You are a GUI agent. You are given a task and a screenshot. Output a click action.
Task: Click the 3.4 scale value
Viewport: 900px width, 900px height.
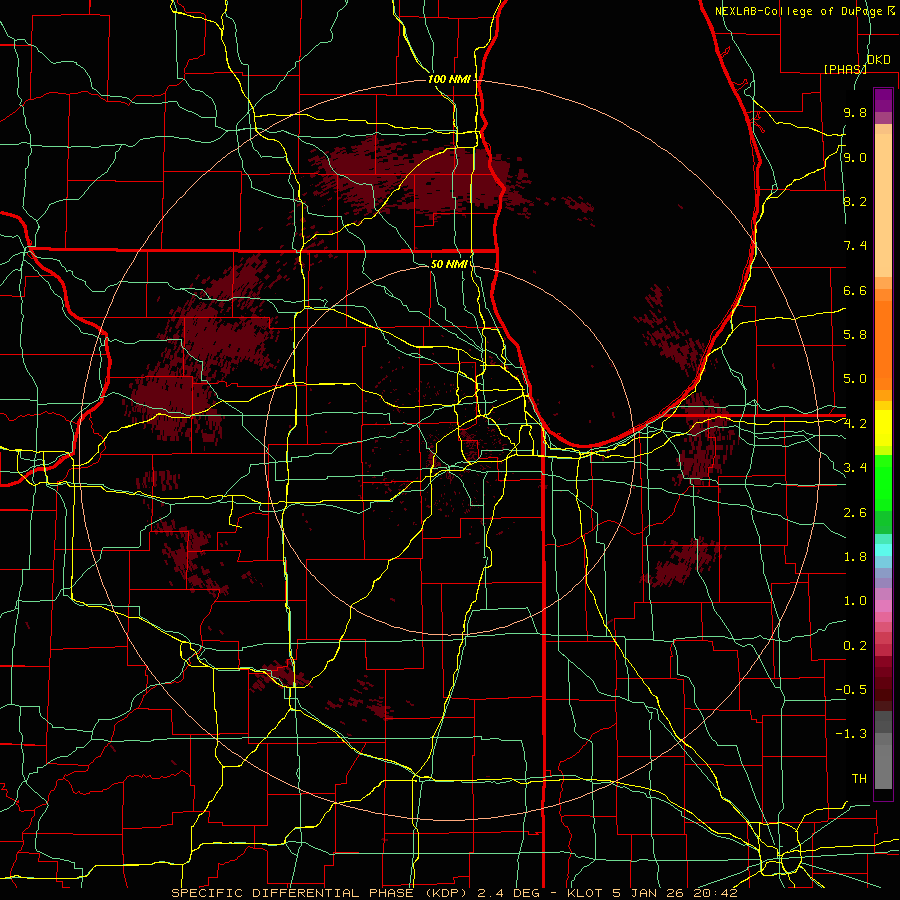[x=855, y=468]
